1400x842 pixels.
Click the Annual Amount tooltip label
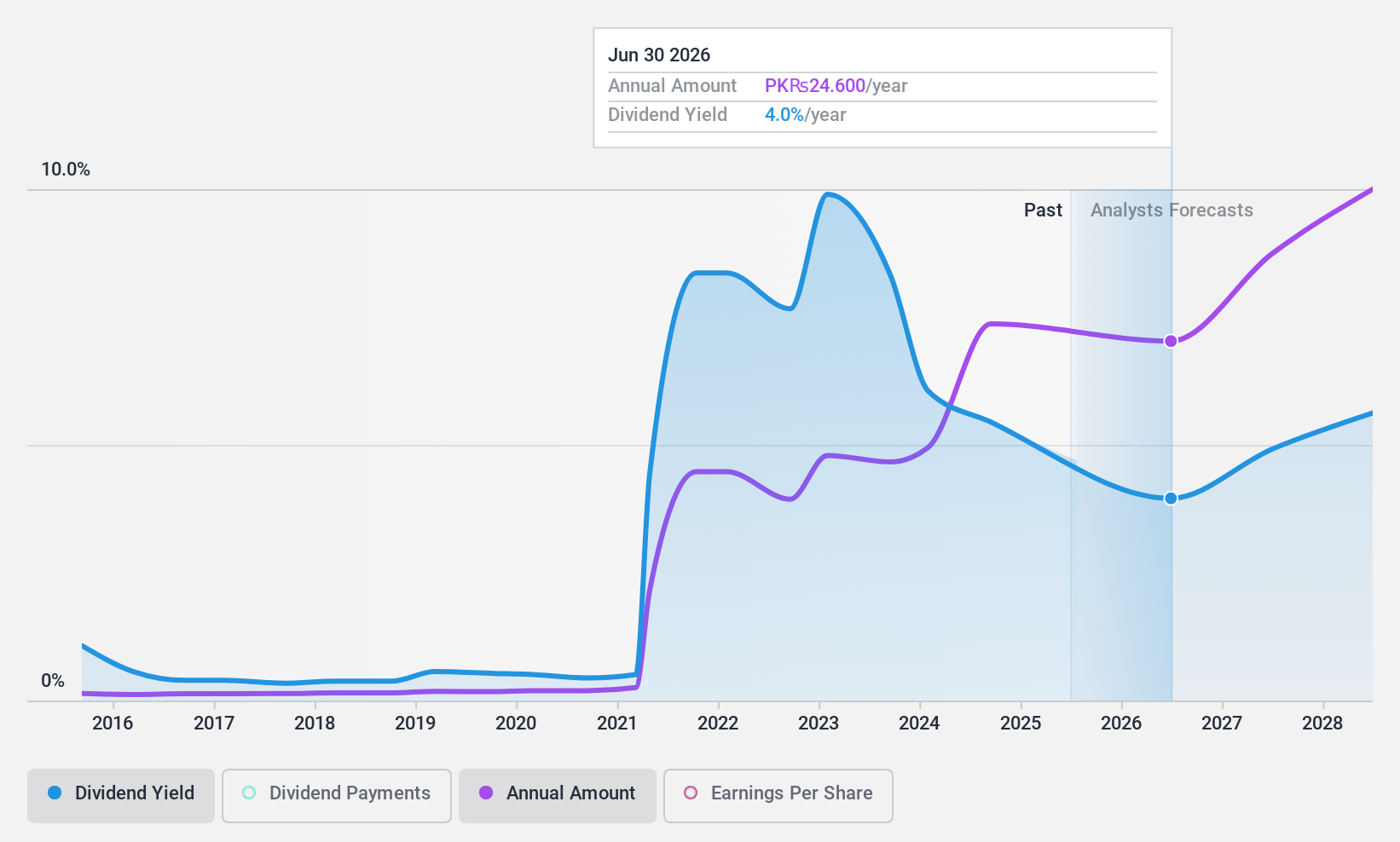pyautogui.click(x=672, y=86)
